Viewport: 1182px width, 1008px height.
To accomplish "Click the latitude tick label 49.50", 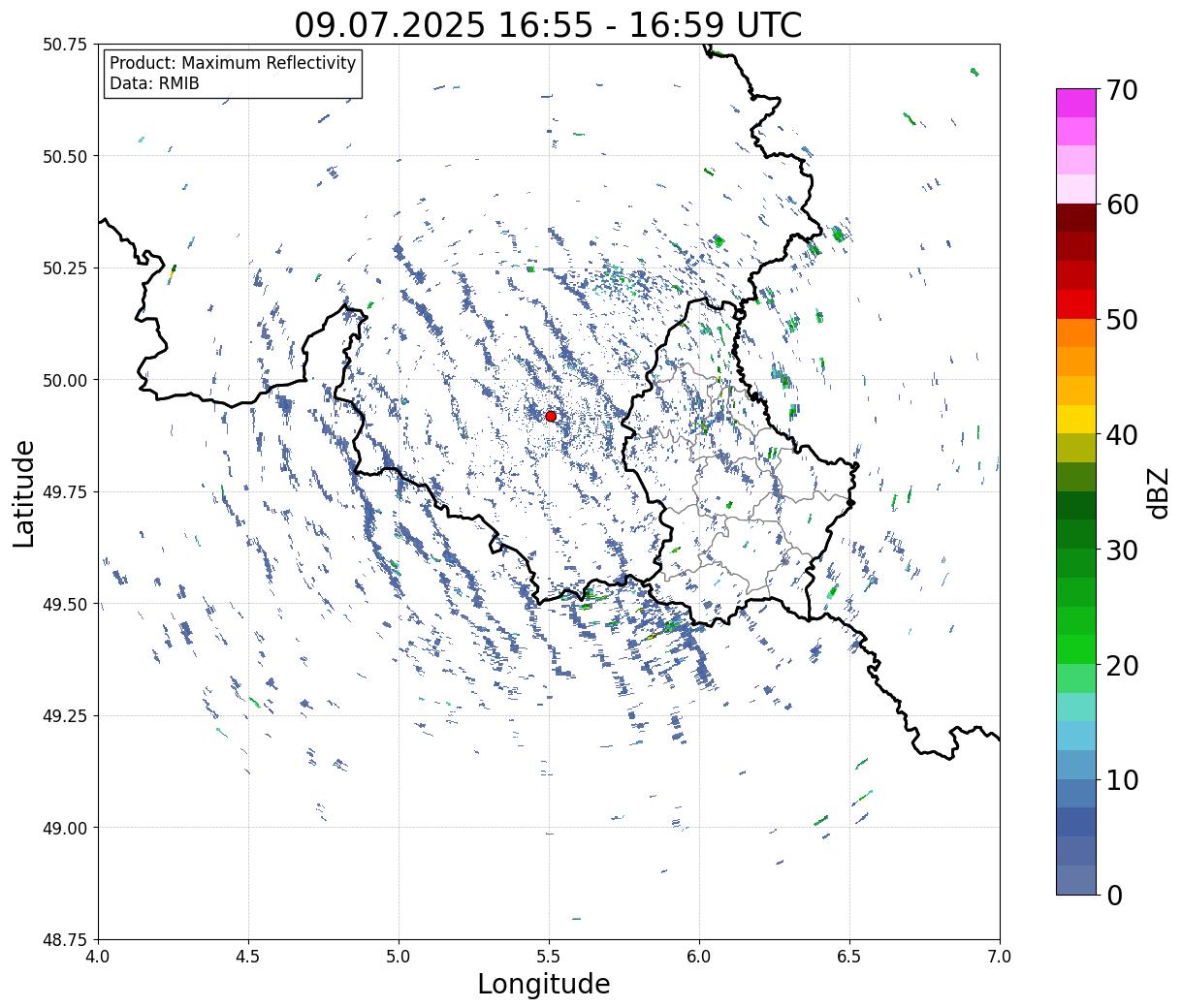I will (x=65, y=604).
